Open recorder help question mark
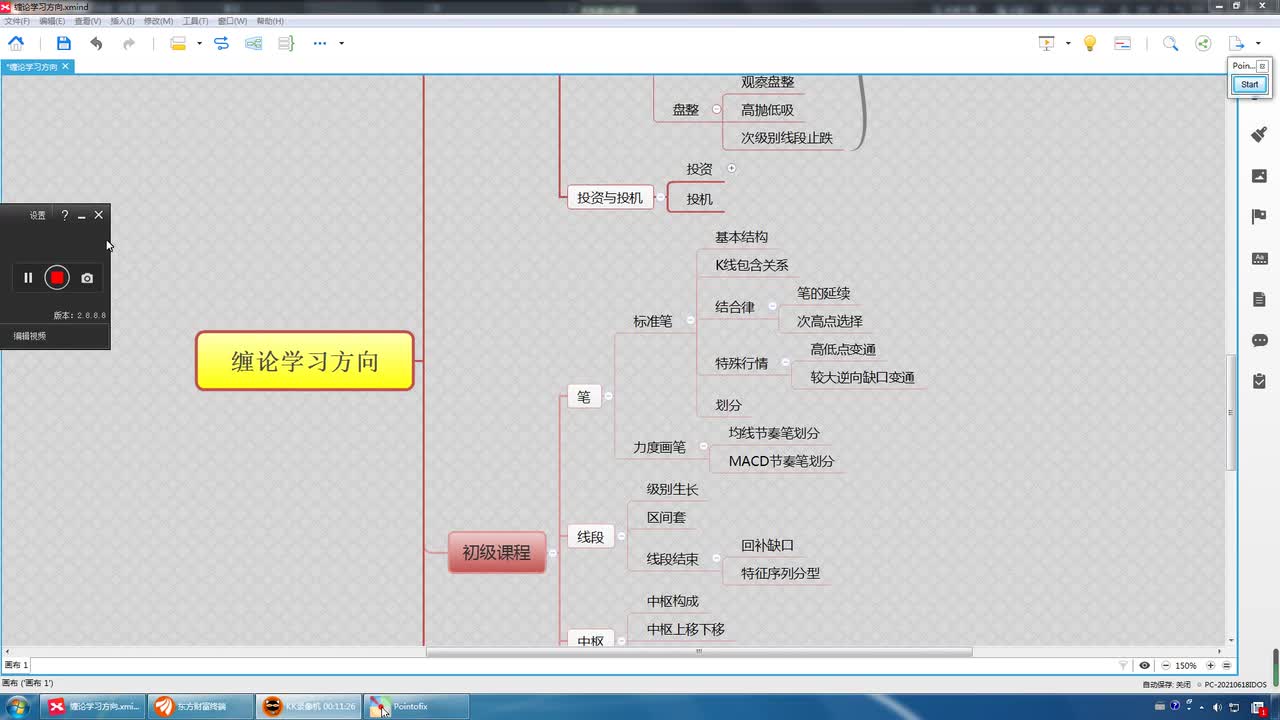Viewport: 1280px width, 720px height. (x=65, y=215)
